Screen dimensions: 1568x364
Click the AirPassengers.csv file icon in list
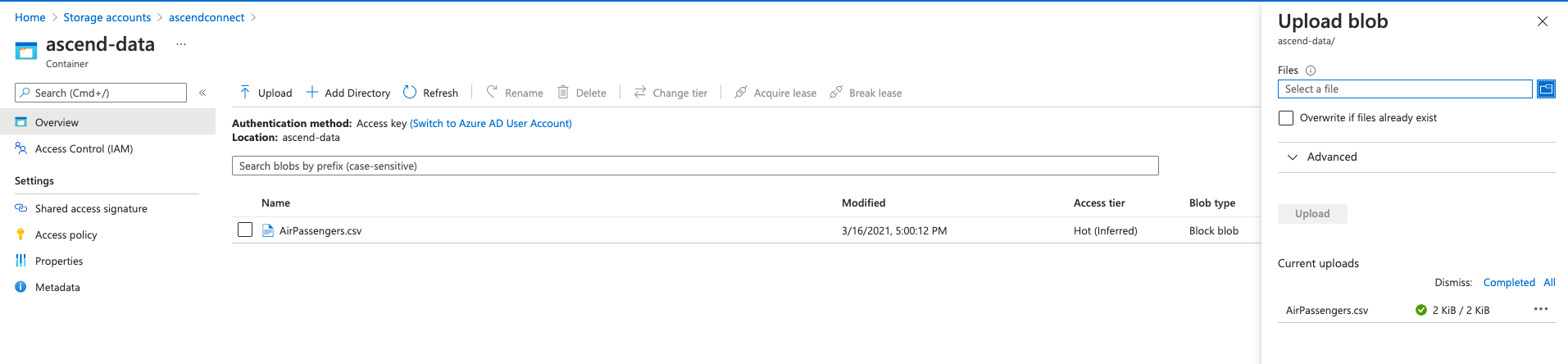pyautogui.click(x=267, y=230)
